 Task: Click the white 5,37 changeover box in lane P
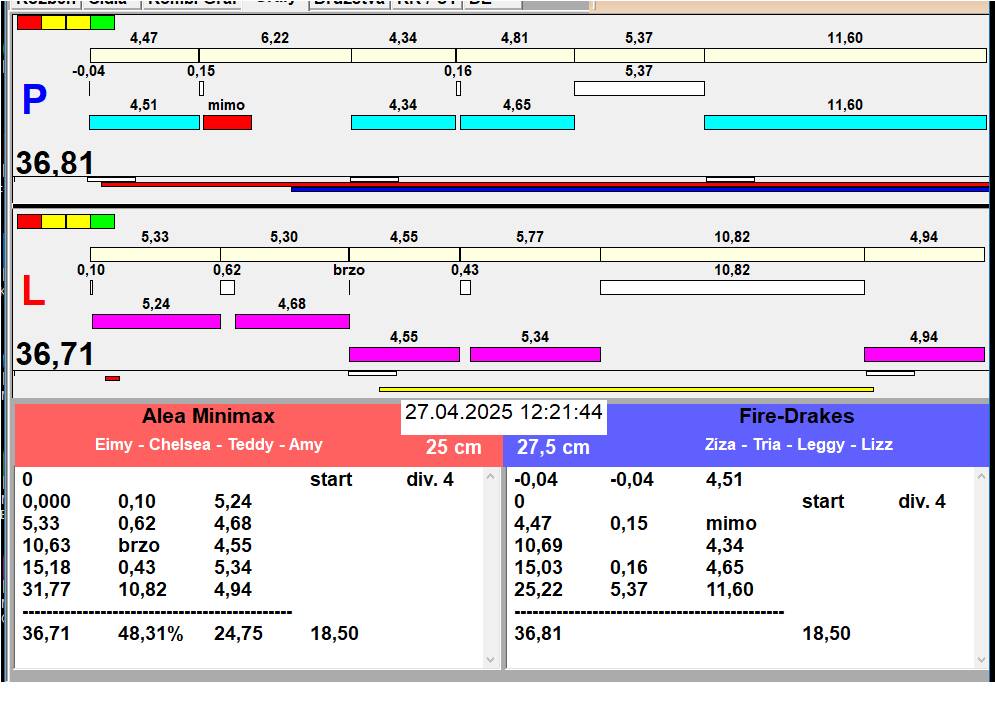pos(639,88)
